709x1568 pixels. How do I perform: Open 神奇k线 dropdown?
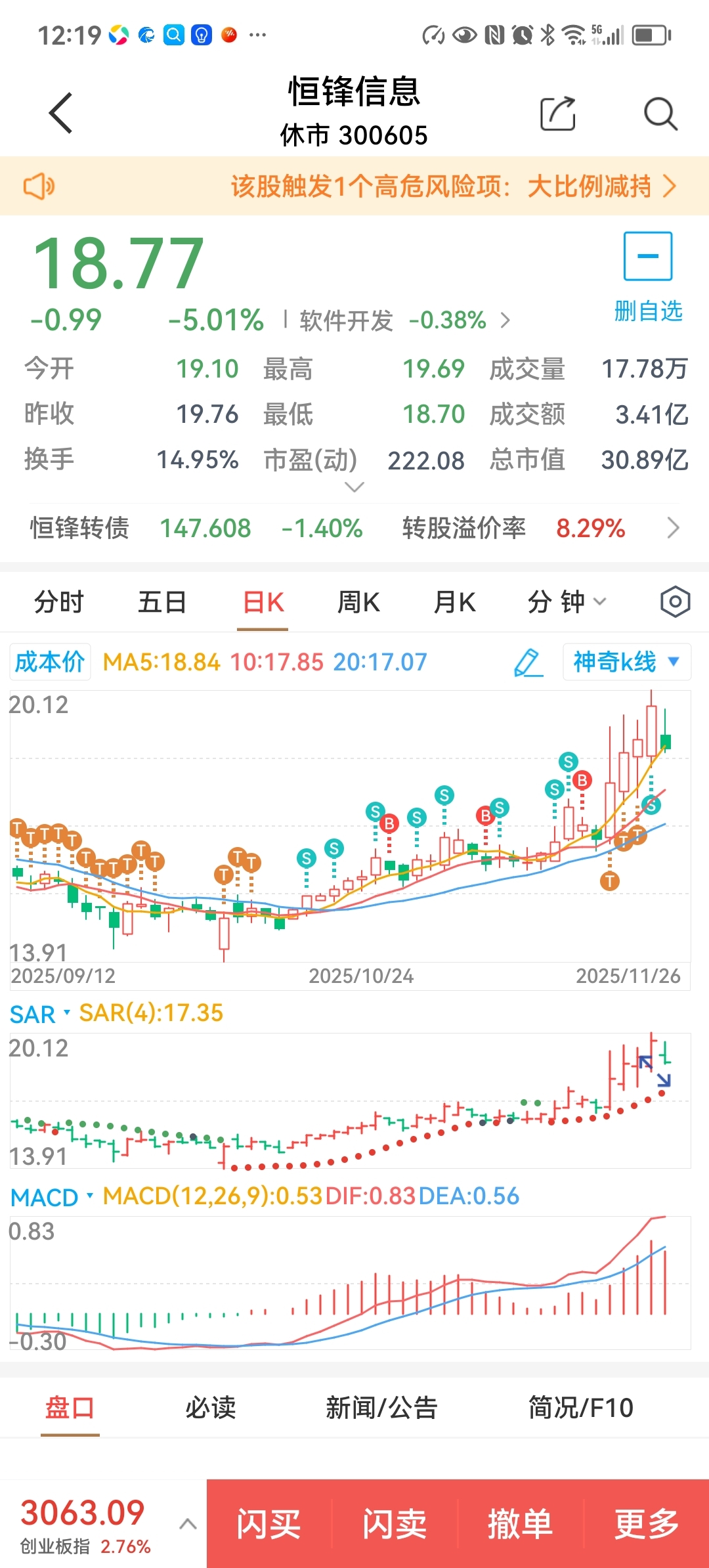pyautogui.click(x=626, y=662)
